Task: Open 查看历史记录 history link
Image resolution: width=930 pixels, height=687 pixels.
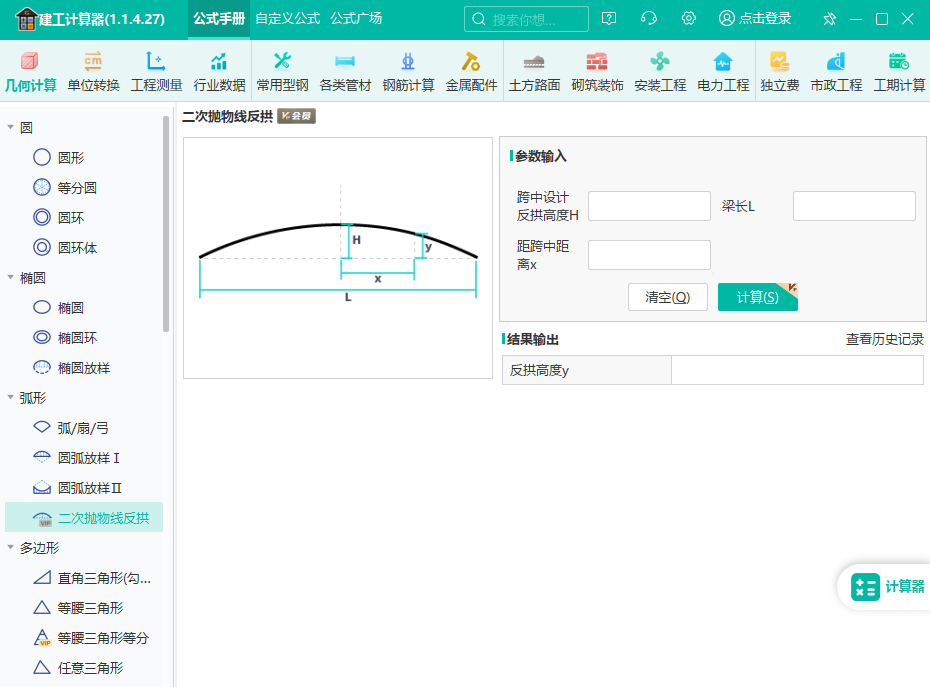Action: 884,340
